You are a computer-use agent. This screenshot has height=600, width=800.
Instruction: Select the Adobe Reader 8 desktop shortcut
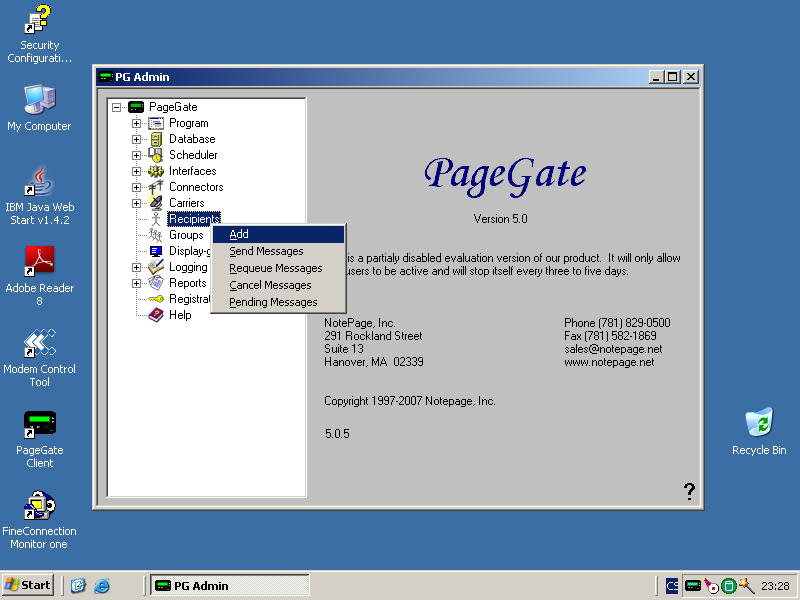click(39, 276)
